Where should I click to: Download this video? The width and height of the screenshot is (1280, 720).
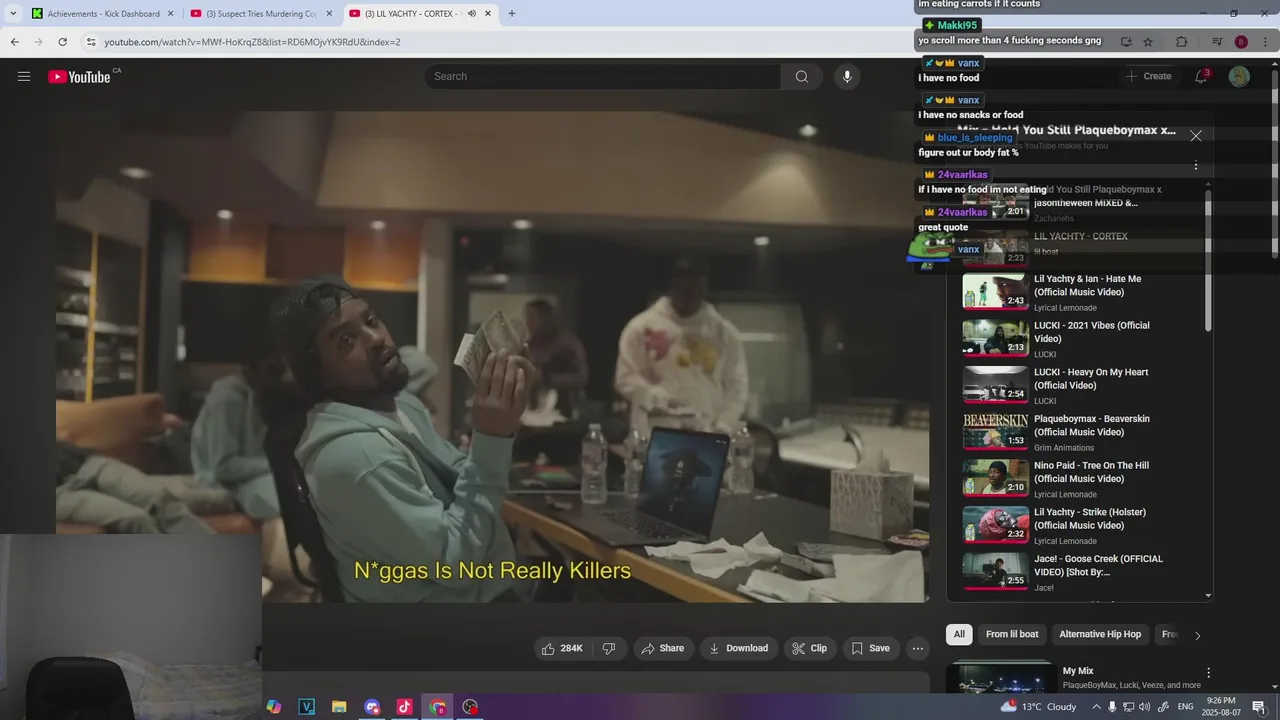point(738,648)
